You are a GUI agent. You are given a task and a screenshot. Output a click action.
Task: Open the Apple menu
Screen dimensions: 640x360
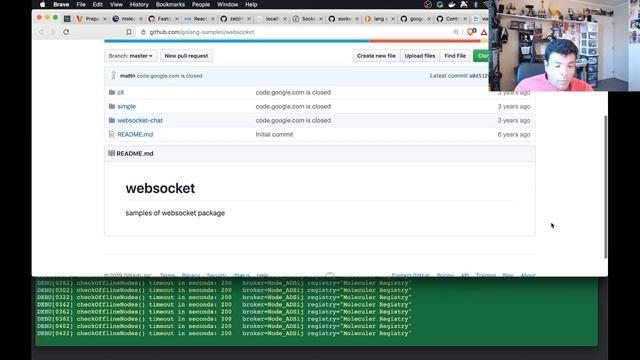(42, 4)
